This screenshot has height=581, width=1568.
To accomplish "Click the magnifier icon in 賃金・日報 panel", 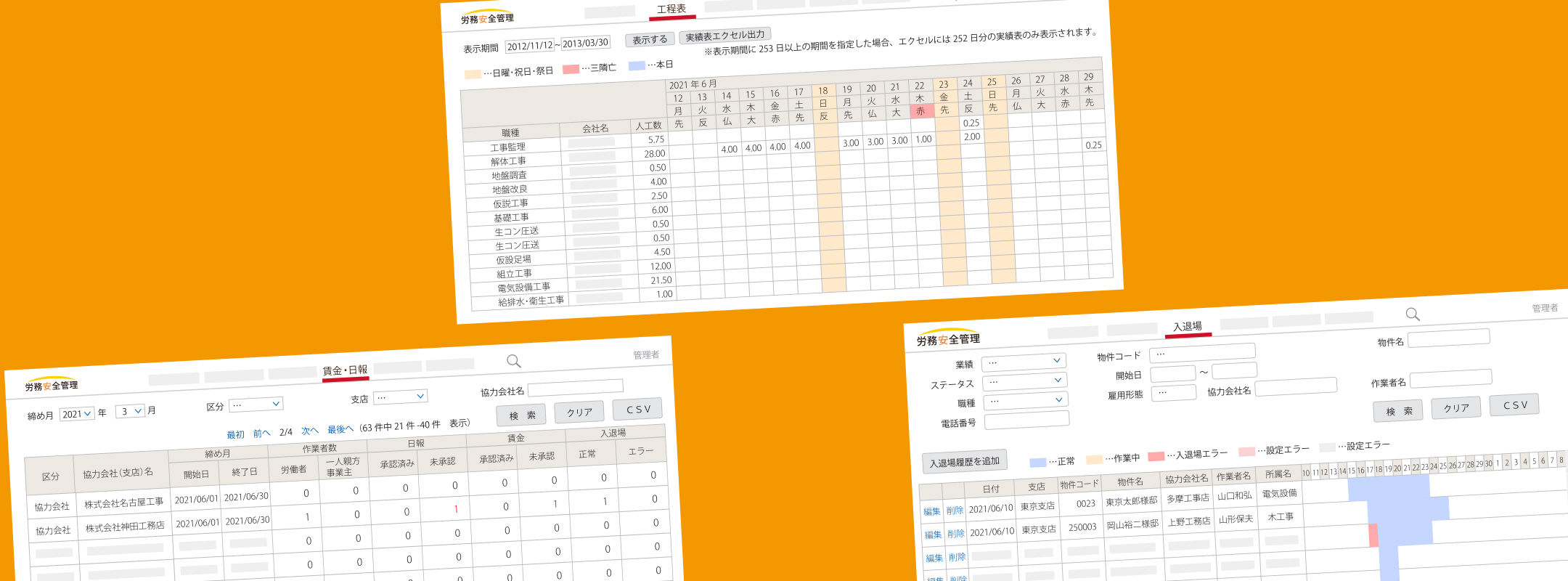I will [x=513, y=361].
